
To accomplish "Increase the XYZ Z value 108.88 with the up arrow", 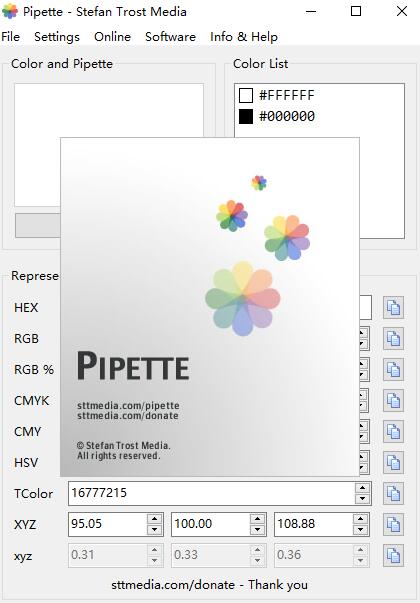I will tap(360, 519).
